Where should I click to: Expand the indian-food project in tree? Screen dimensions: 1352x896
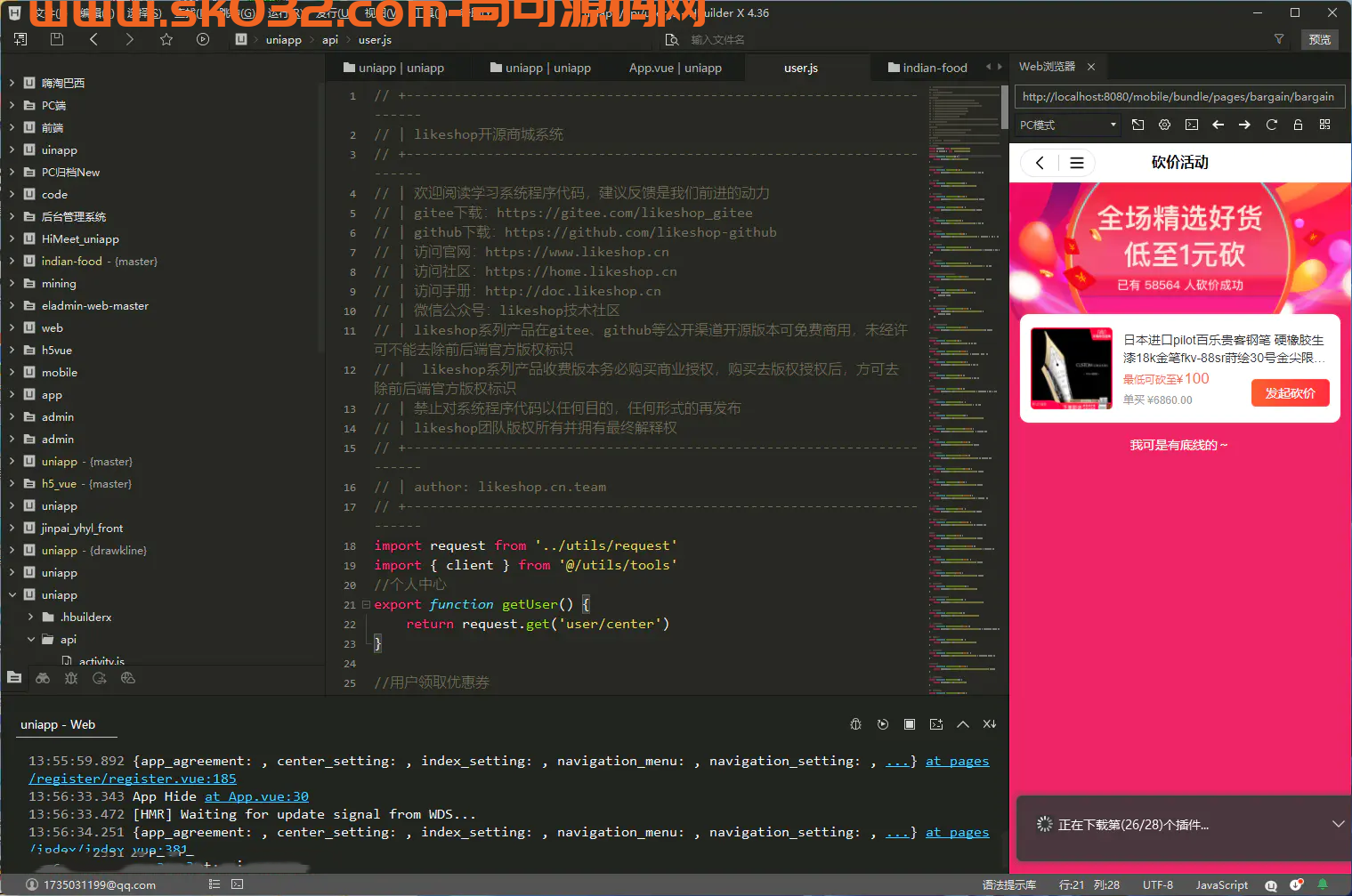pyautogui.click(x=12, y=261)
